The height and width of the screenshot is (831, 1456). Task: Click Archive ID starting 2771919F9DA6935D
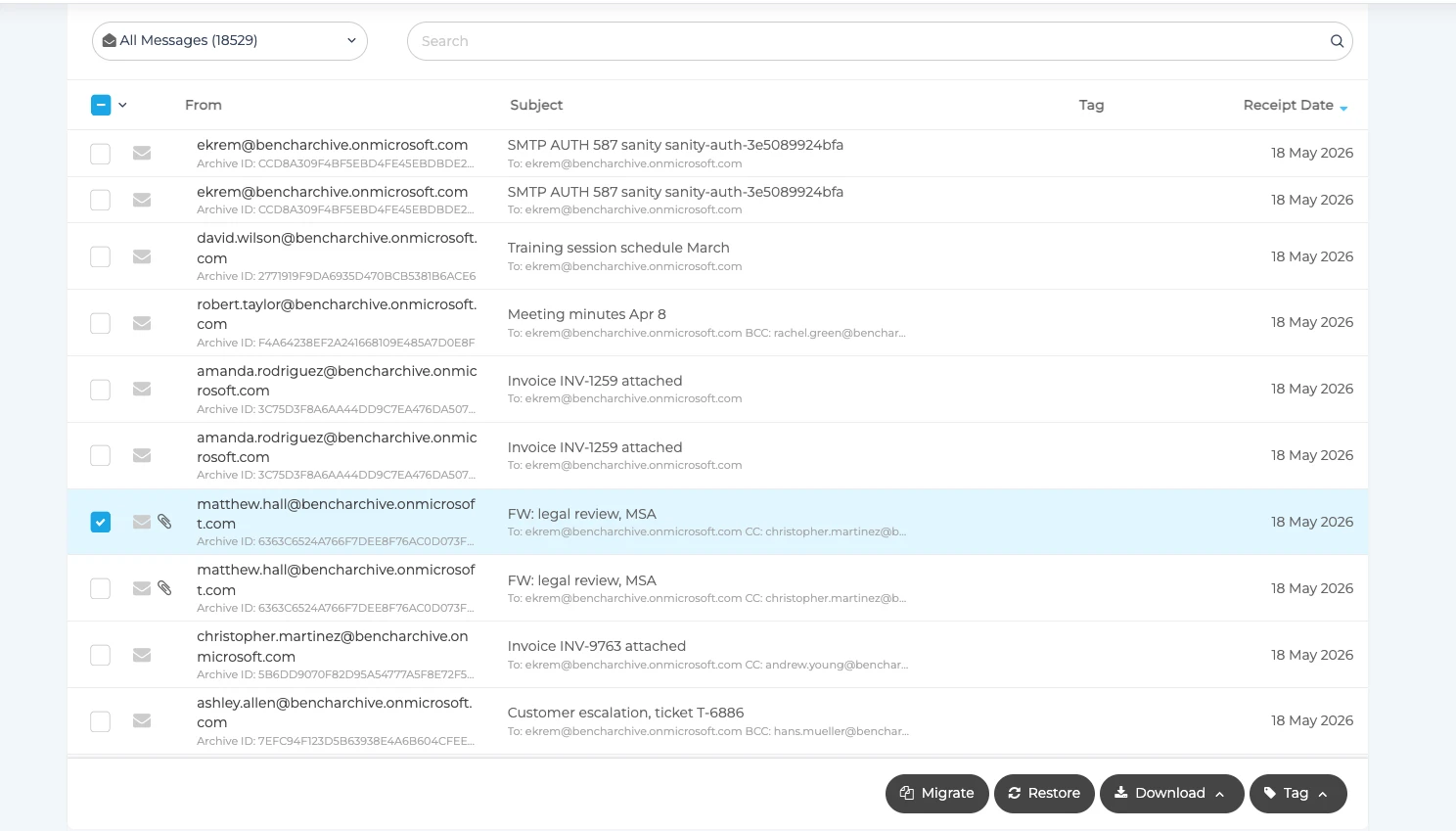pos(337,276)
